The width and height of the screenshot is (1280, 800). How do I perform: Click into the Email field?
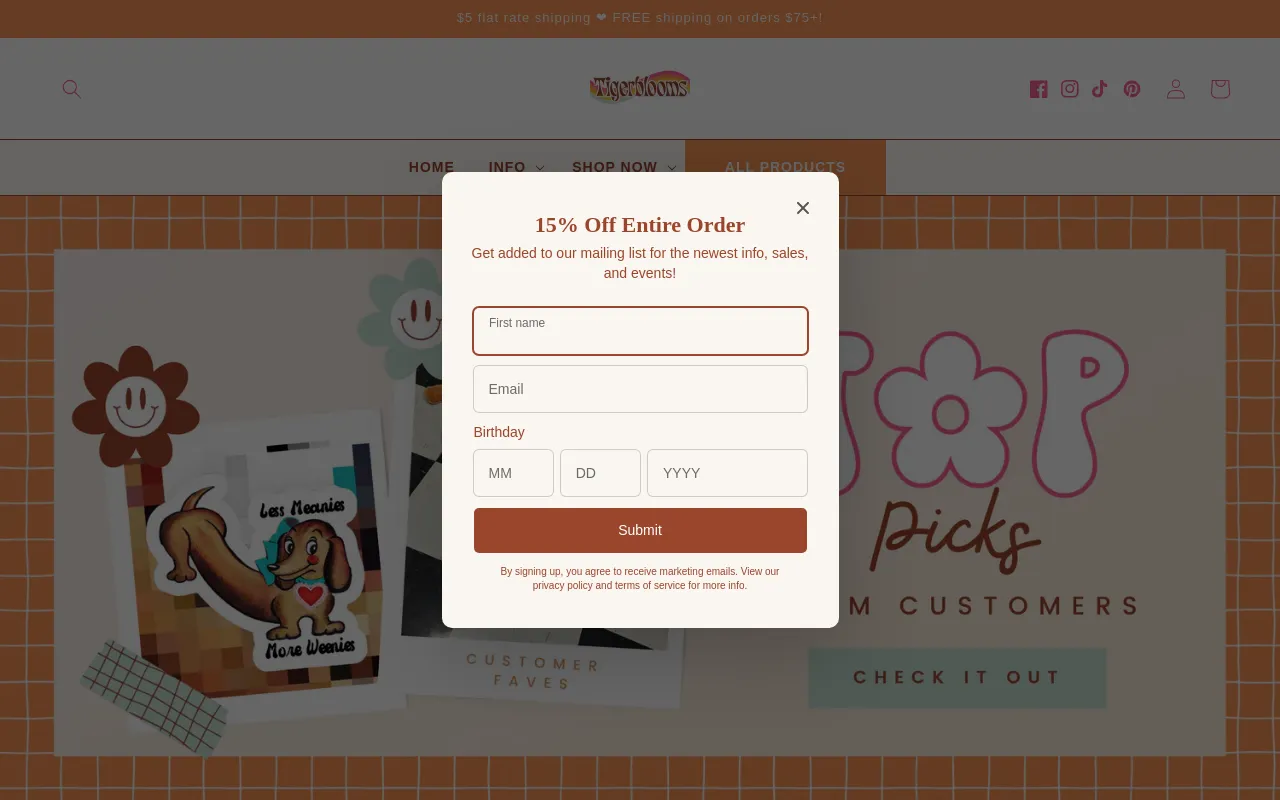coord(640,389)
